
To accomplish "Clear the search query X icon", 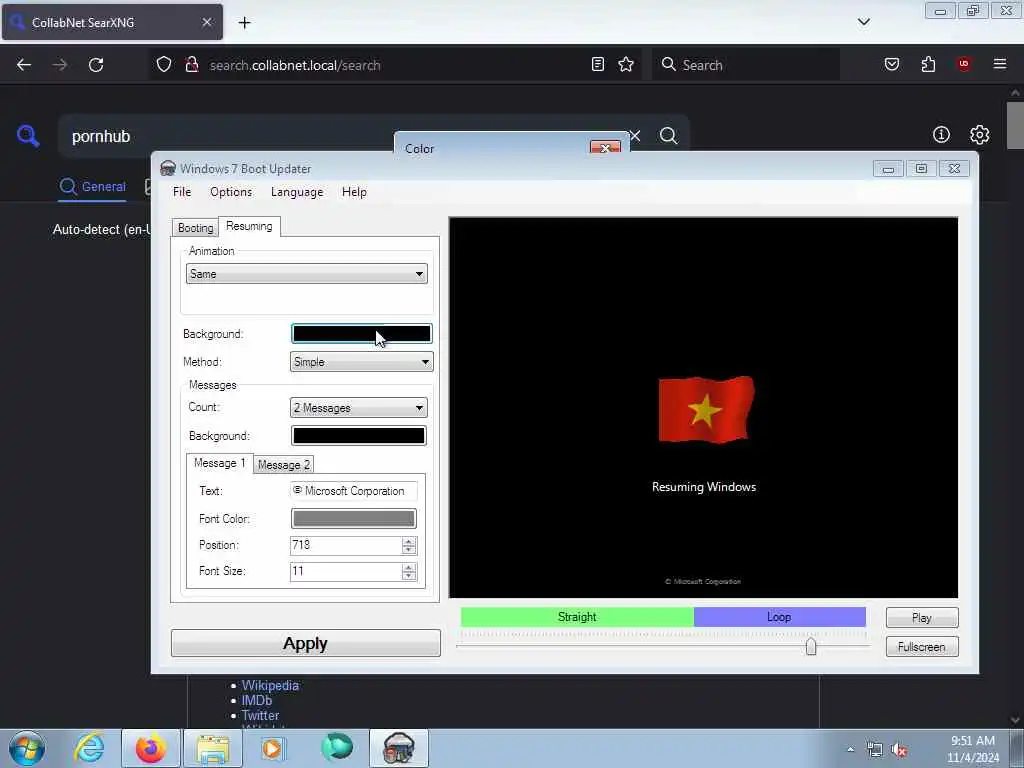I will click(x=635, y=136).
